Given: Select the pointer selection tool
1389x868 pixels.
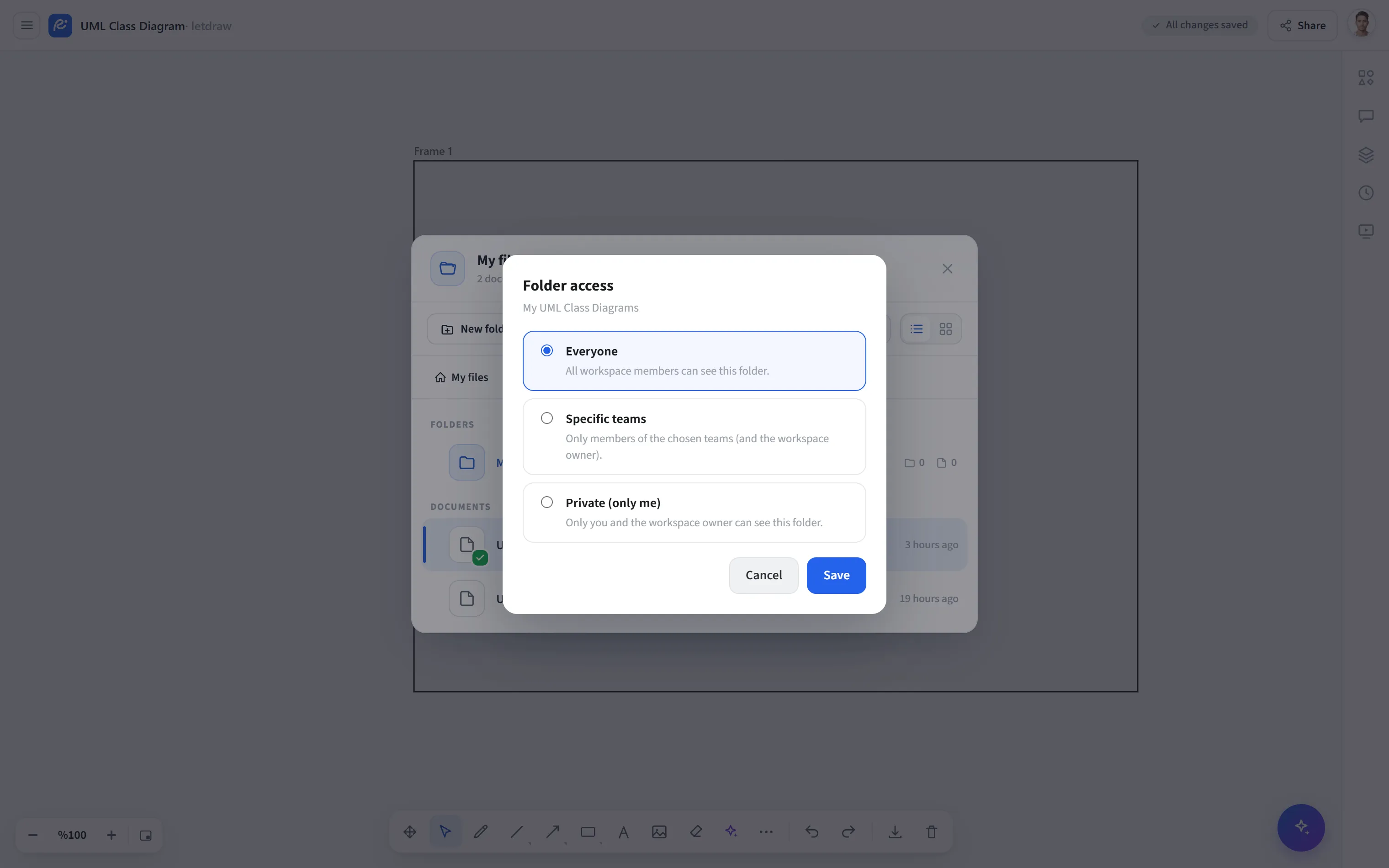Looking at the screenshot, I should (445, 831).
